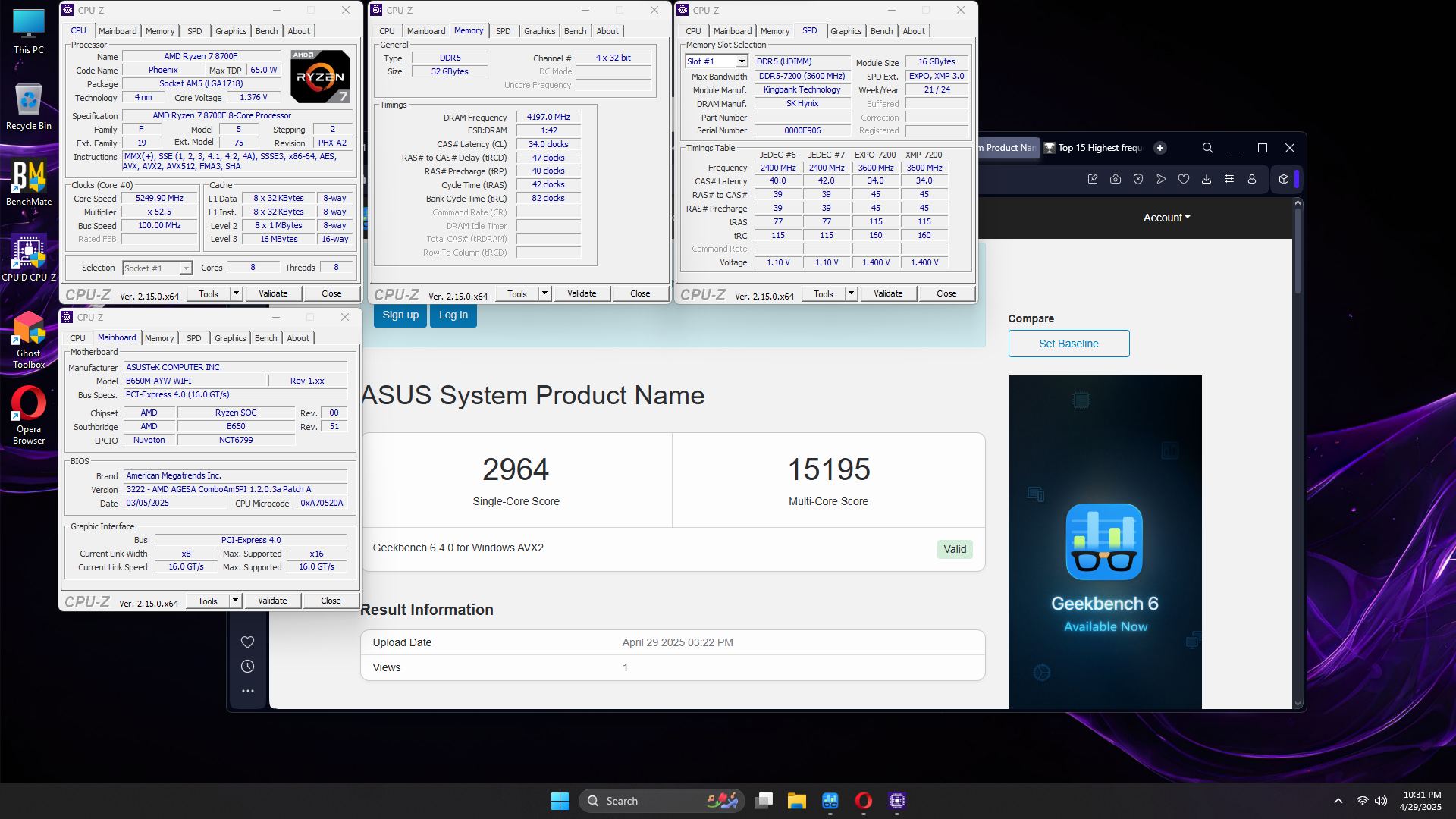Click the Geekbench 6 Available Now banner
Screen dimensions: 1456x819
[1105, 542]
